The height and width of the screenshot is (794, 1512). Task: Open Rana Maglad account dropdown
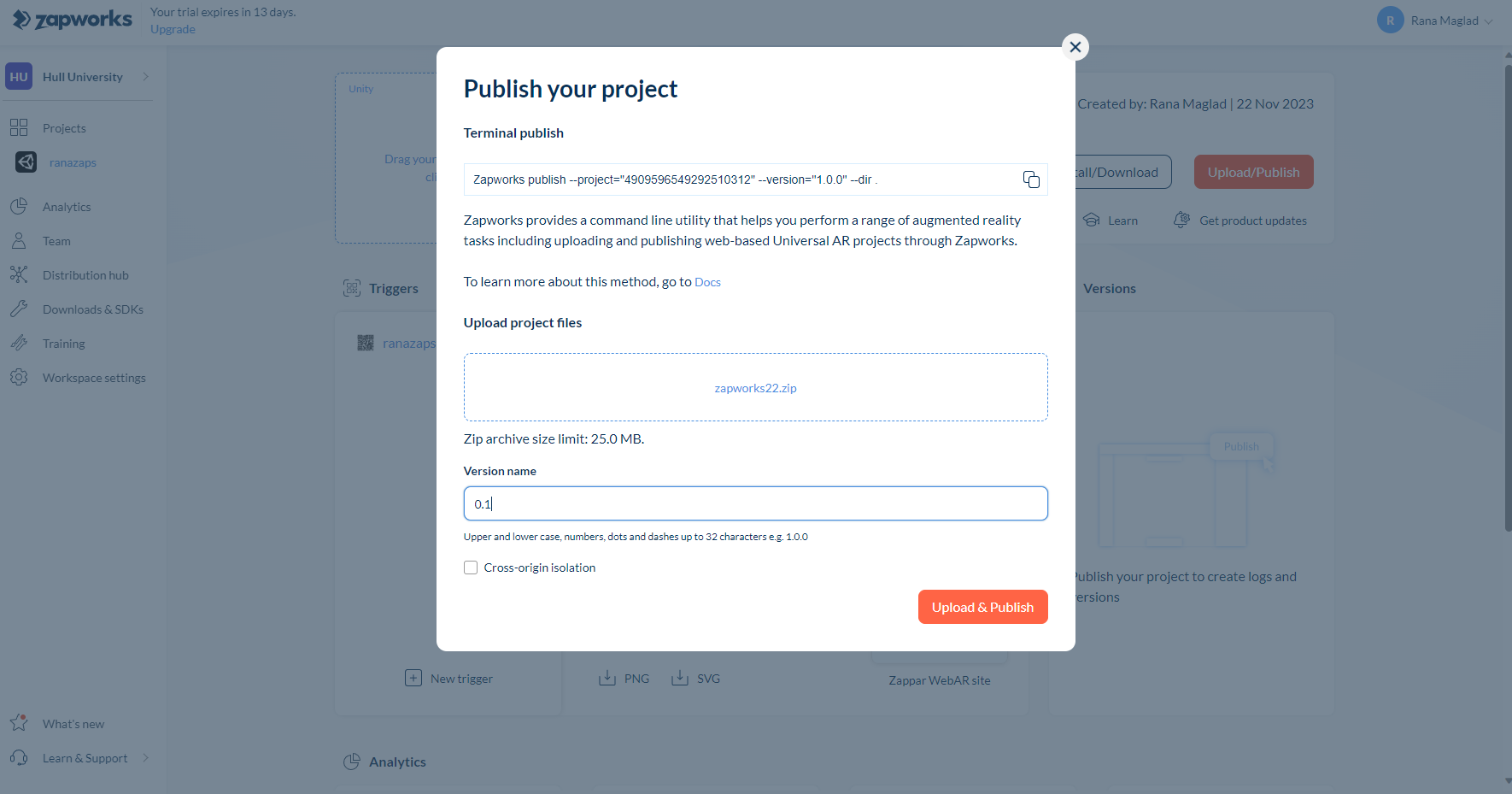coord(1435,21)
